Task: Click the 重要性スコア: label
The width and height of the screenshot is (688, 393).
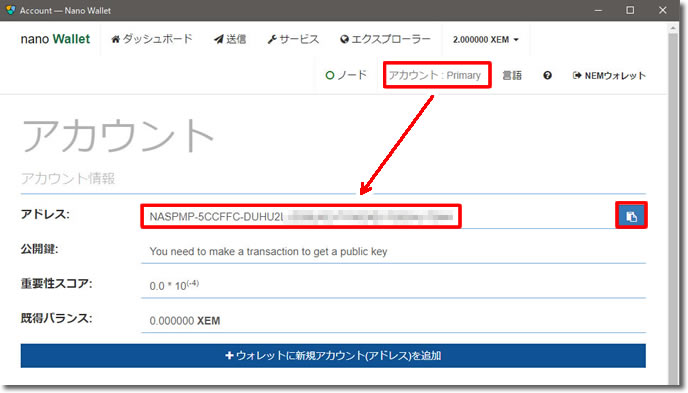Action: tap(57, 283)
